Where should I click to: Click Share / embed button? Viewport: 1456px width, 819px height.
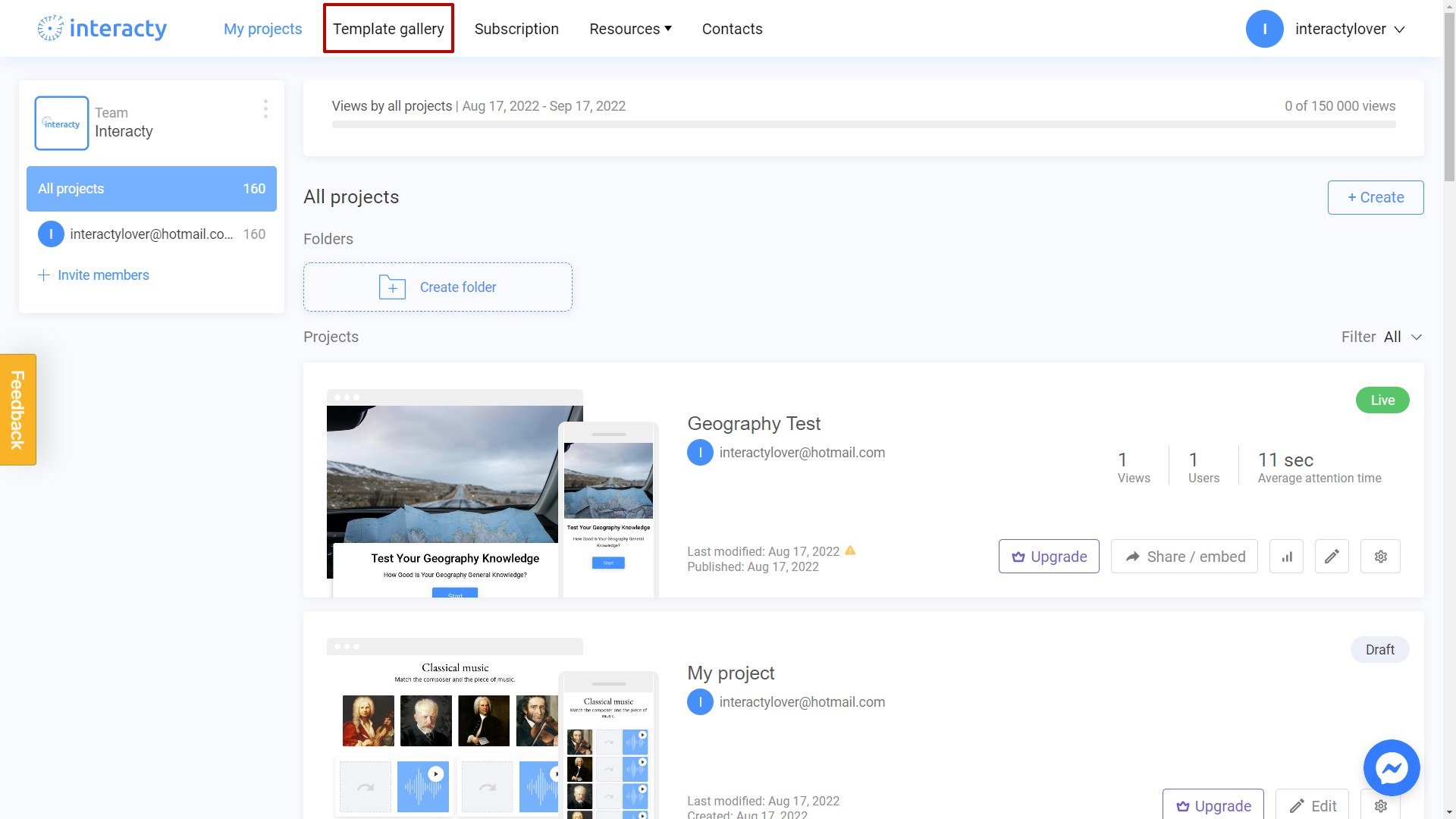1184,557
